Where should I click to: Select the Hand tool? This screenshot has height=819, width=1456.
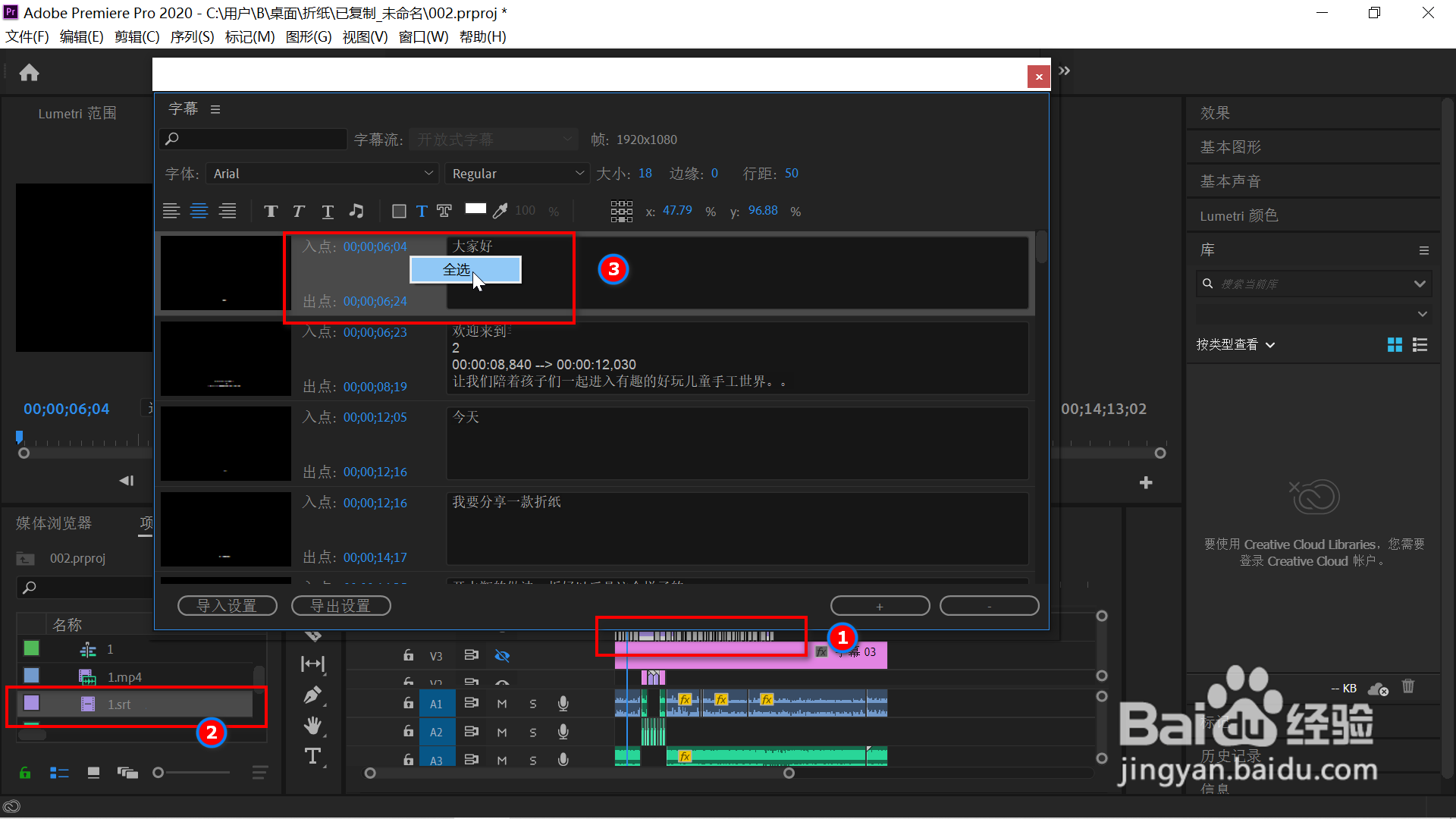coord(312,726)
